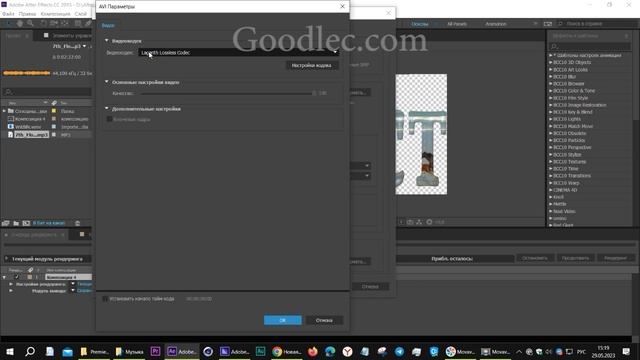Enable the Set start timecode checkbox
640x360 pixels.
tap(105, 299)
